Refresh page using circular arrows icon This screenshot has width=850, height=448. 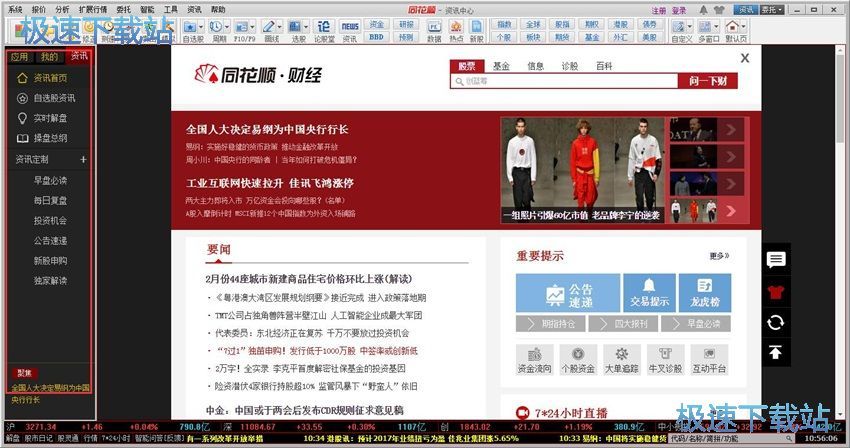point(776,323)
